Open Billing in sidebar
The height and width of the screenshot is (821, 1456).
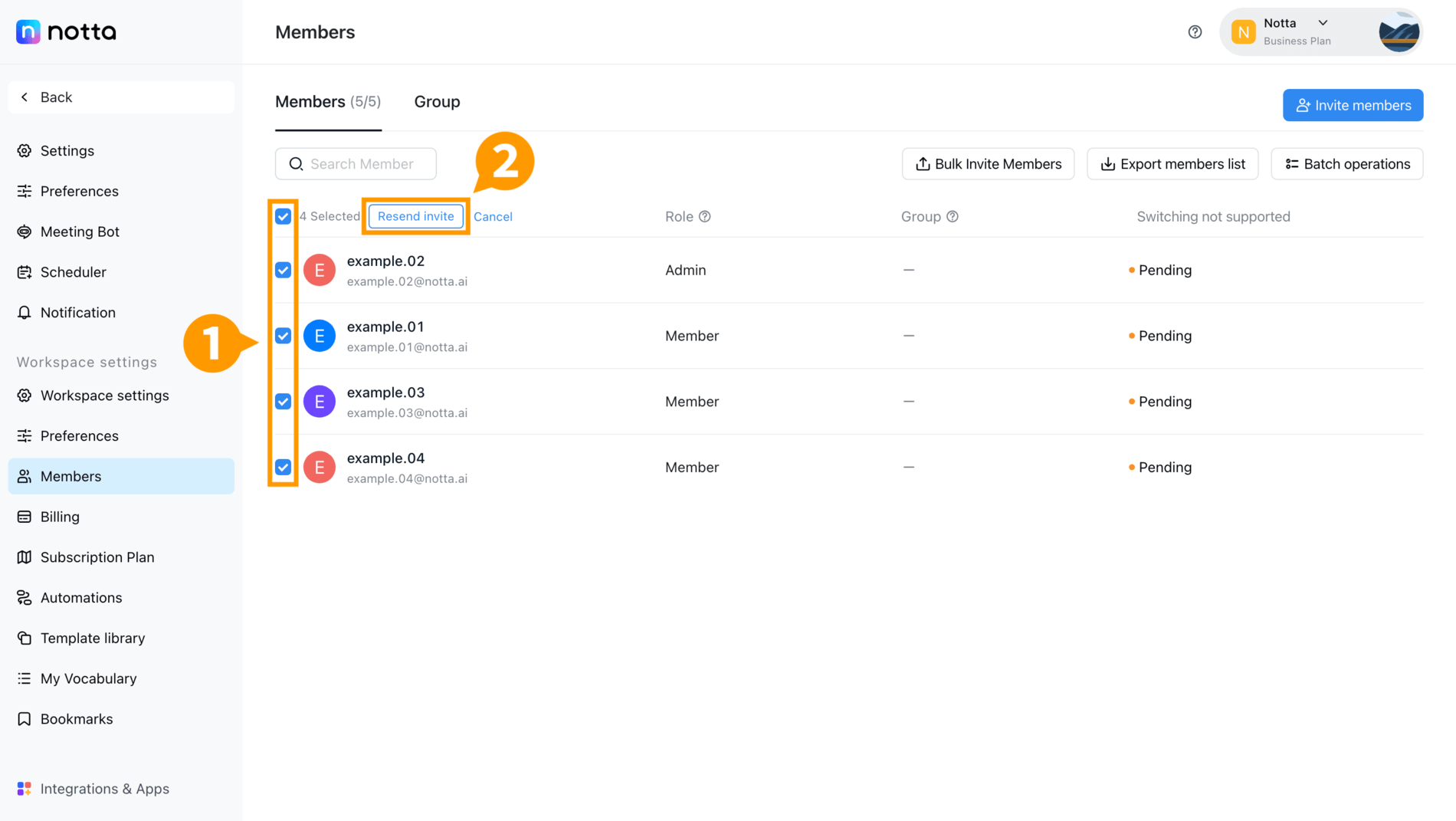click(x=121, y=517)
